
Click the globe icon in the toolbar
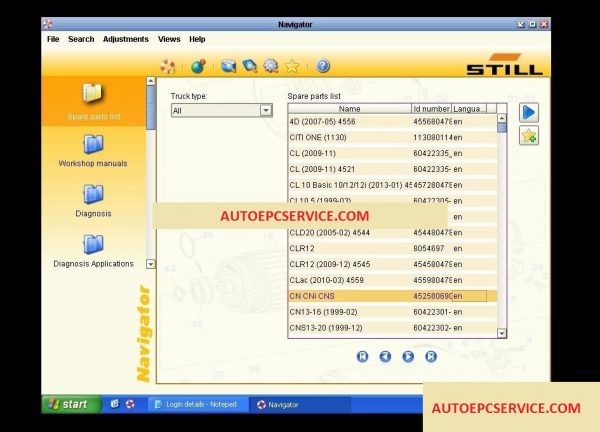198,66
